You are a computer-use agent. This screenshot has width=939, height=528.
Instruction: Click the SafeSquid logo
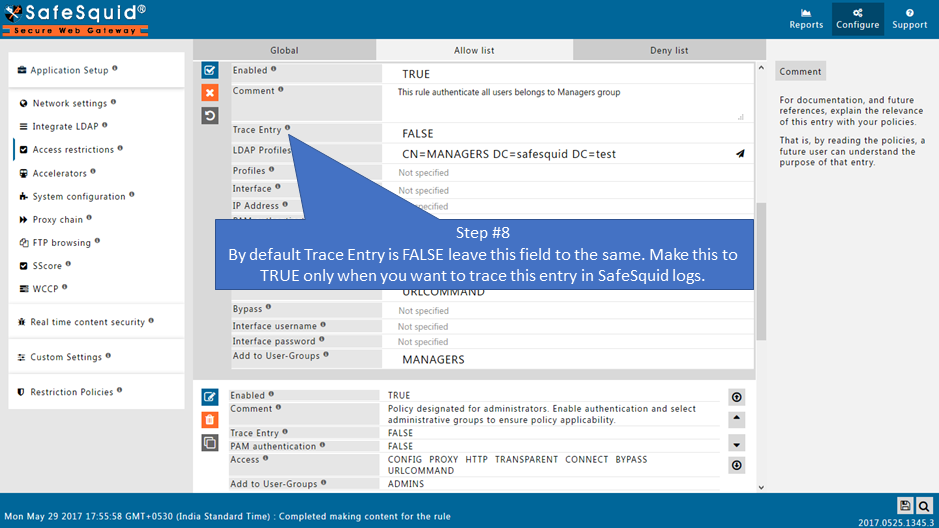(75, 19)
